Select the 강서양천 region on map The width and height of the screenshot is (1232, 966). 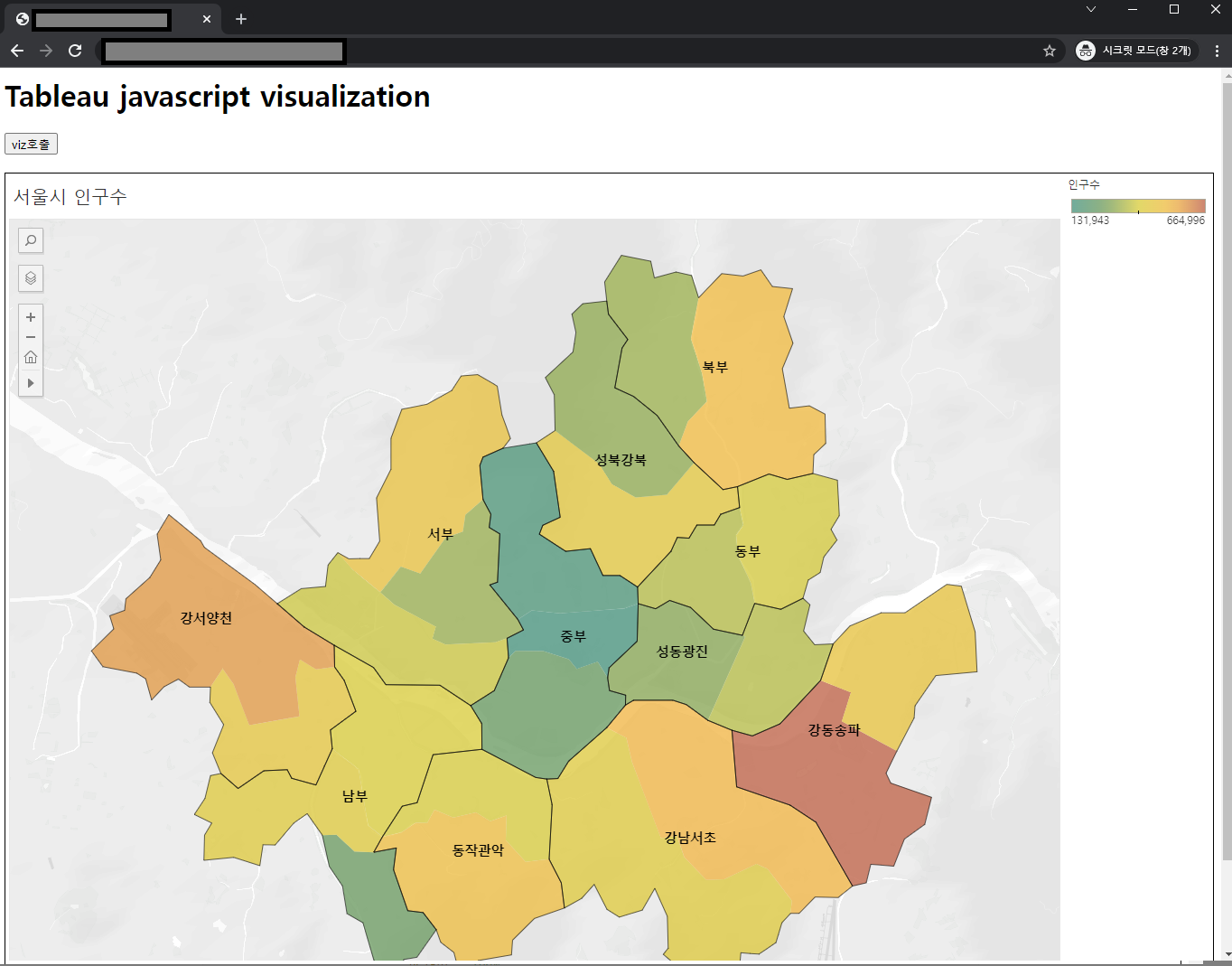(206, 618)
